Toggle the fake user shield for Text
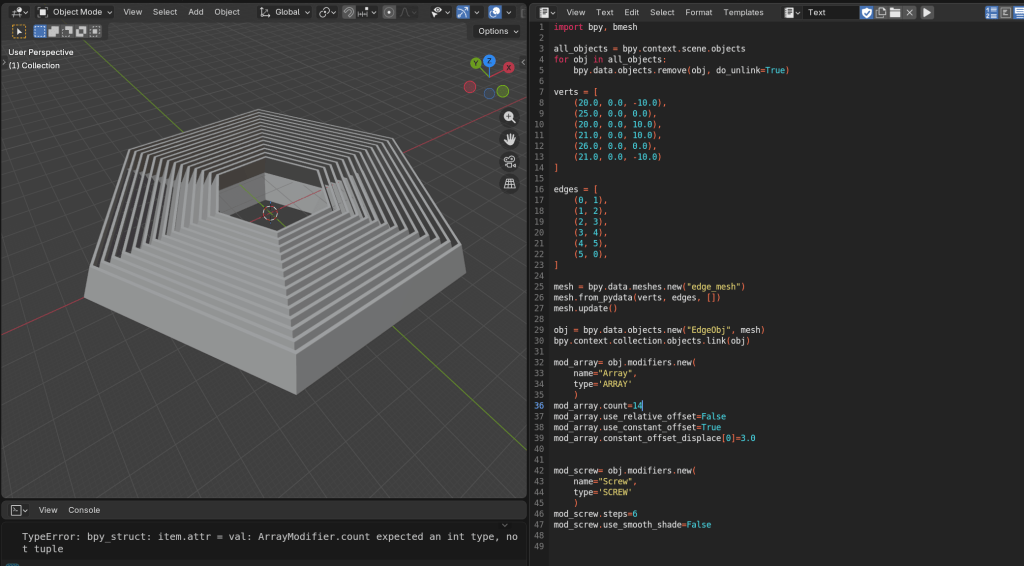 click(x=867, y=12)
